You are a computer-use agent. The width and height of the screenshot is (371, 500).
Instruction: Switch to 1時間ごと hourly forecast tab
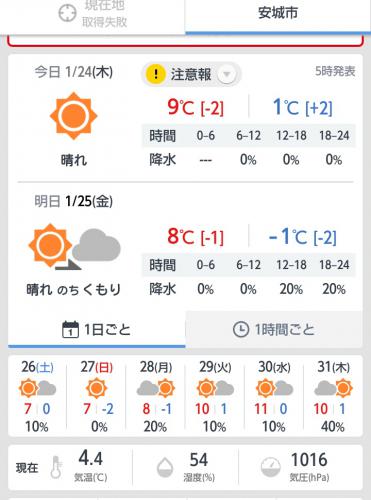[274, 329]
